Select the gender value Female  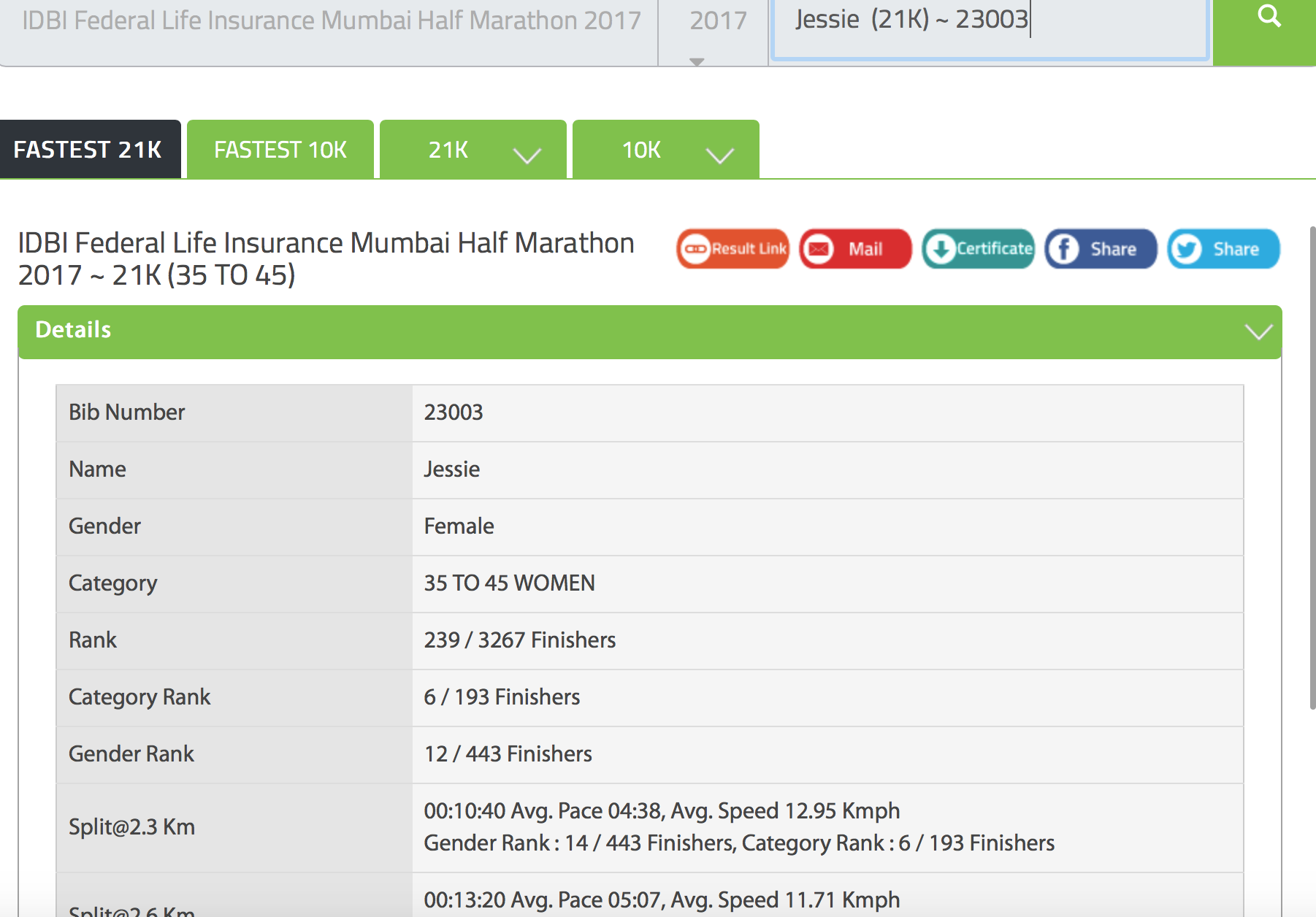click(459, 526)
